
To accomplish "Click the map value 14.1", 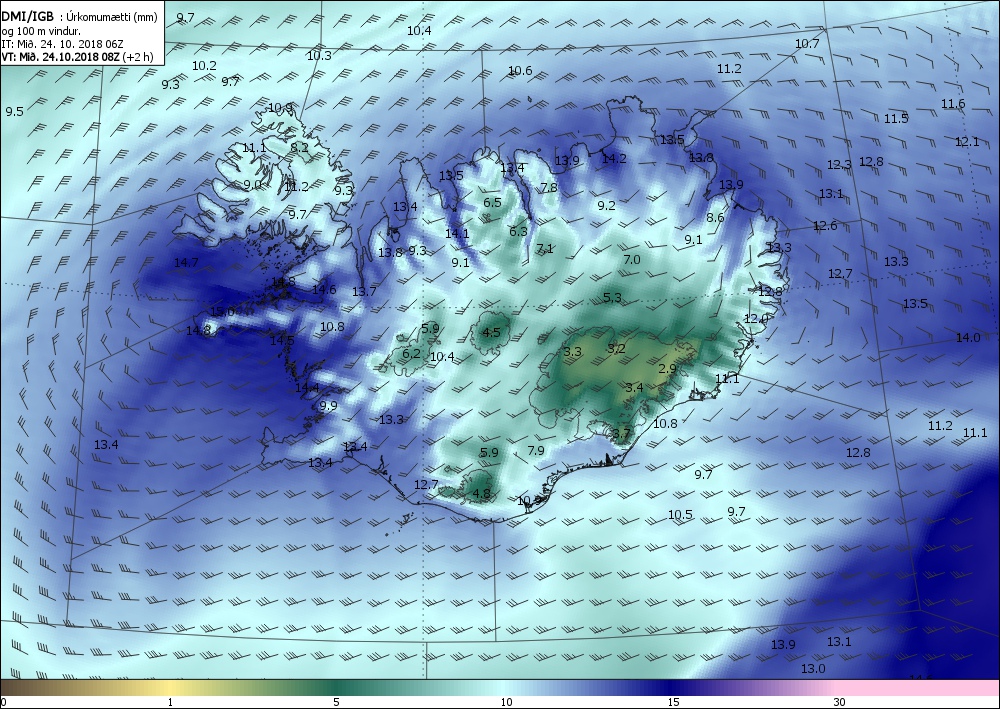I will (457, 233).
